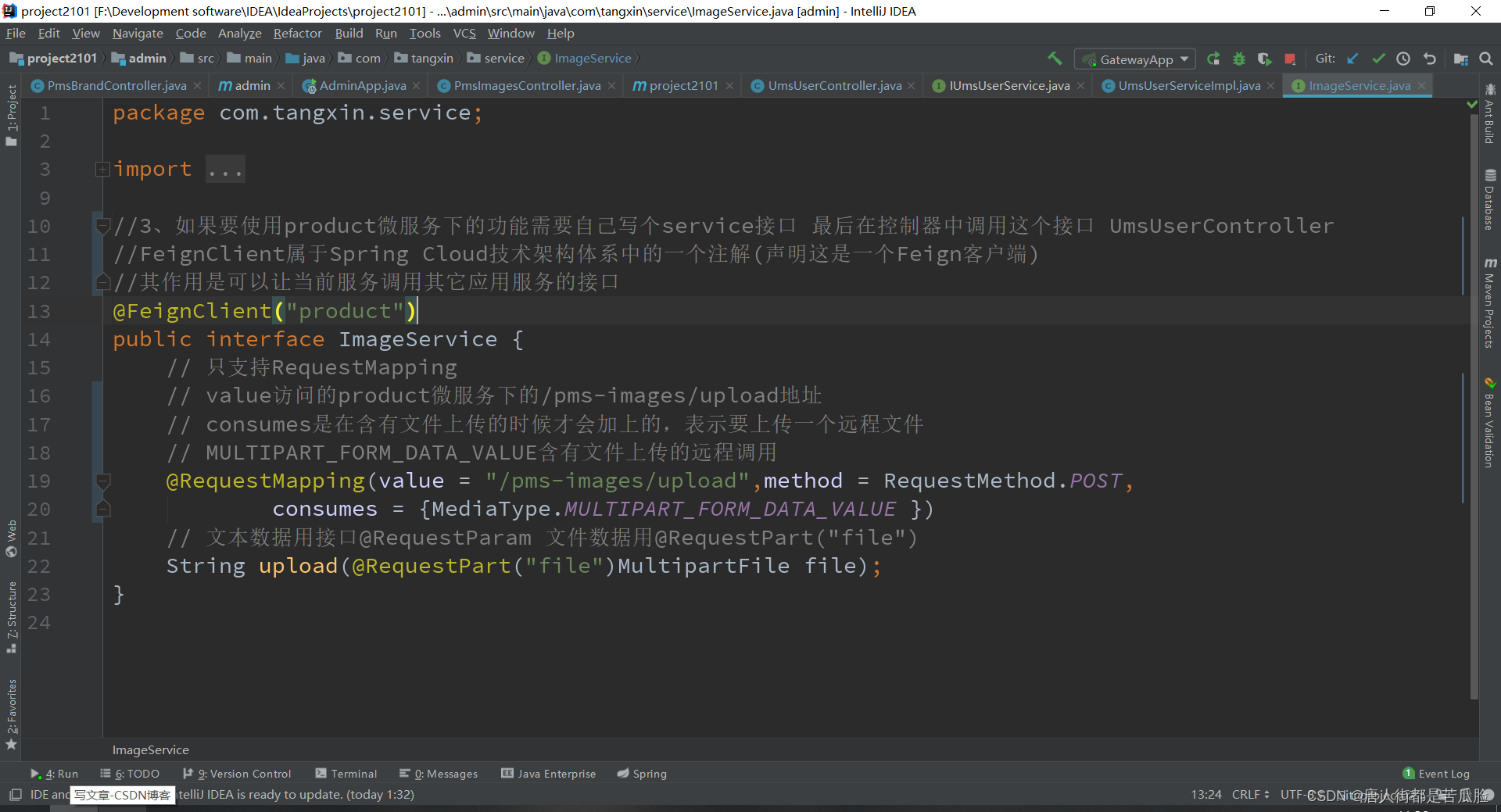Viewport: 1501px width, 812px height.
Task: Open the Structure tool window
Action: [11, 617]
